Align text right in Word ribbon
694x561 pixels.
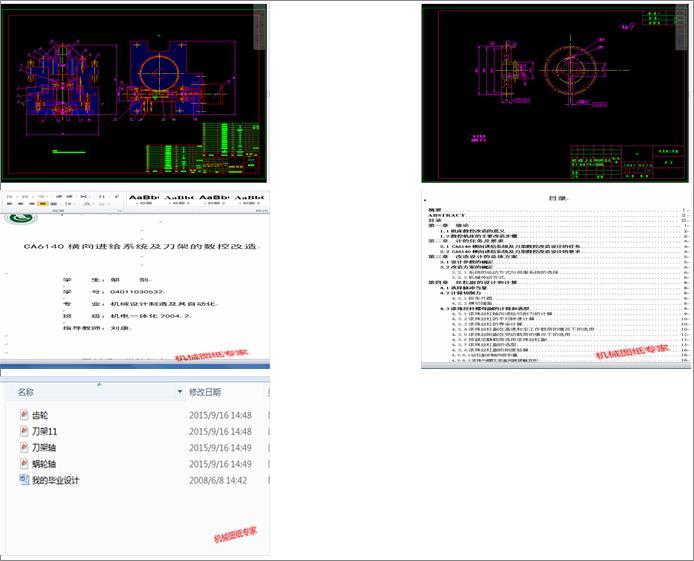pos(31,204)
